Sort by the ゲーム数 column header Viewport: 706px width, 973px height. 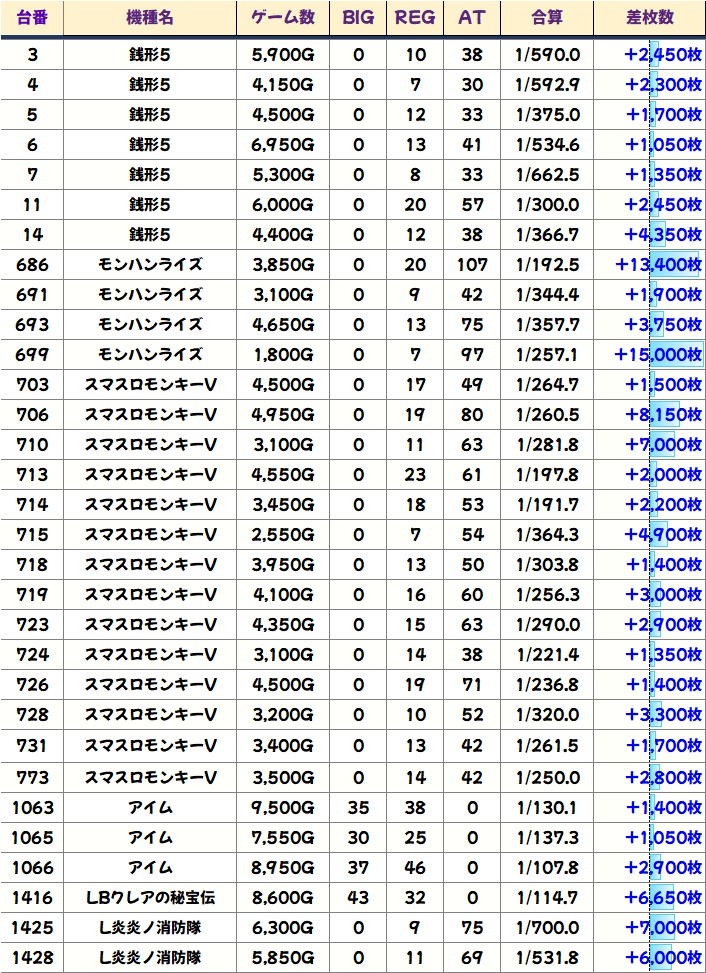coord(282,18)
